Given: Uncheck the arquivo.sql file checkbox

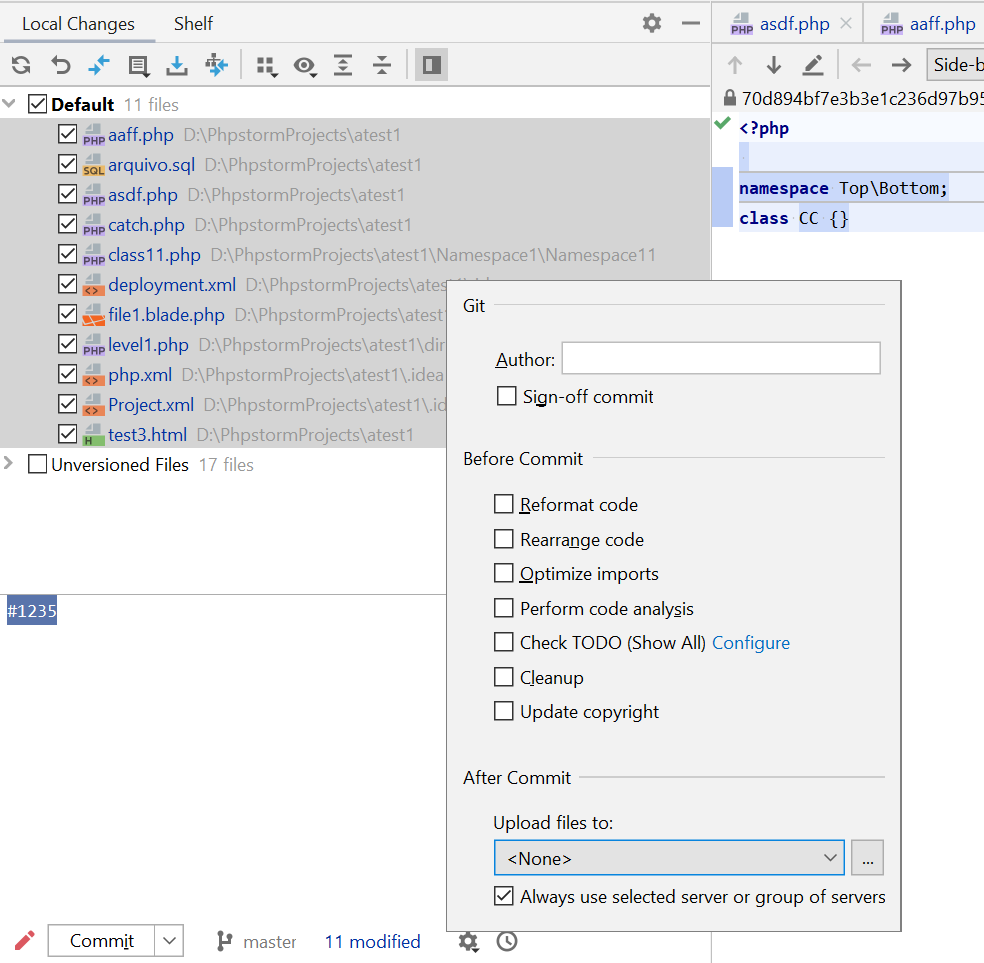Looking at the screenshot, I should (x=67, y=164).
